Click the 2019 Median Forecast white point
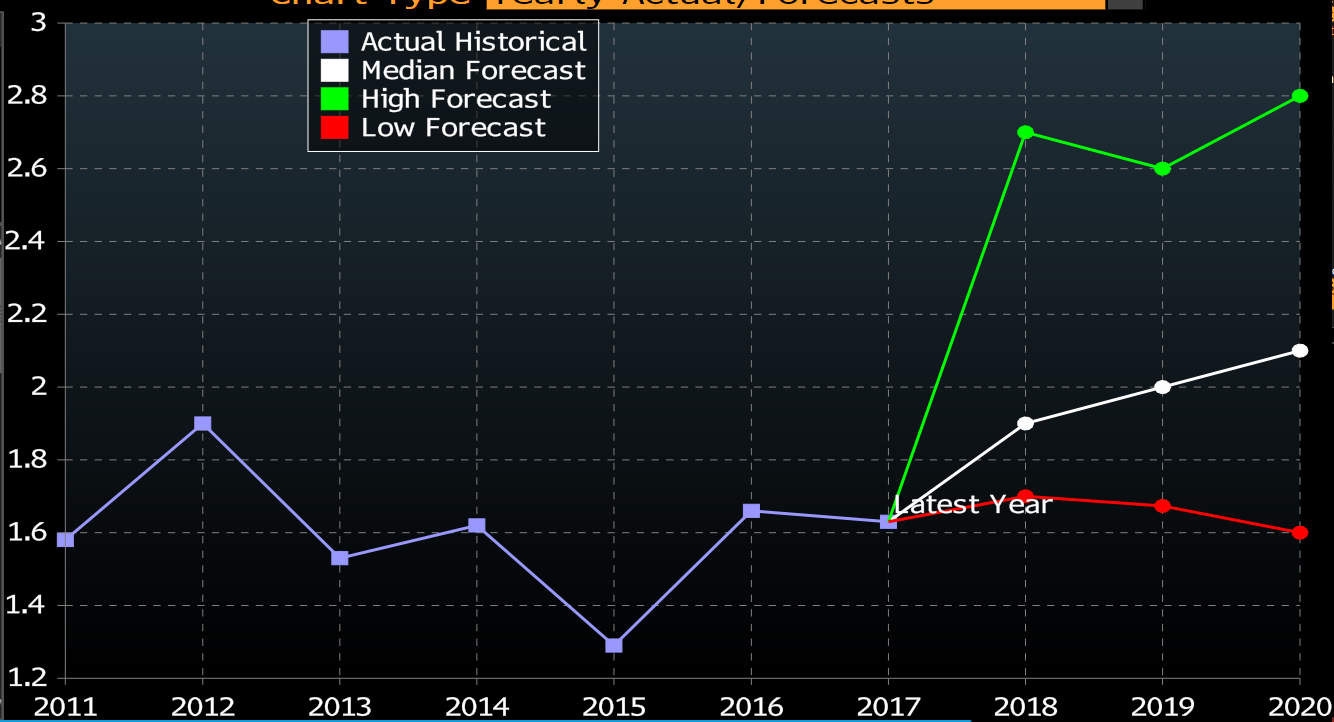This screenshot has width=1334, height=722. [1162, 387]
